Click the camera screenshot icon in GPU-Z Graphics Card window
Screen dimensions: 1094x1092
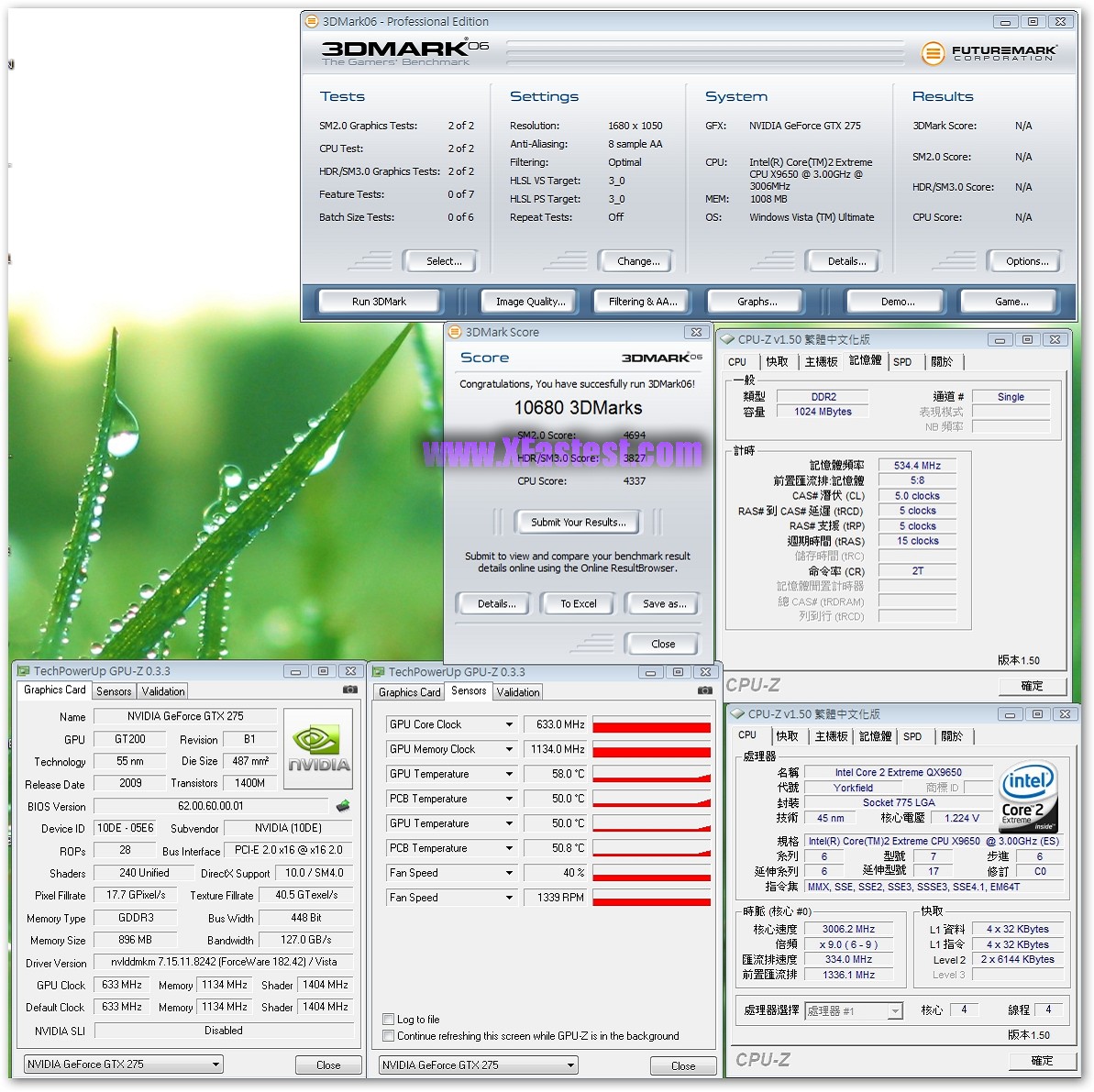(349, 689)
